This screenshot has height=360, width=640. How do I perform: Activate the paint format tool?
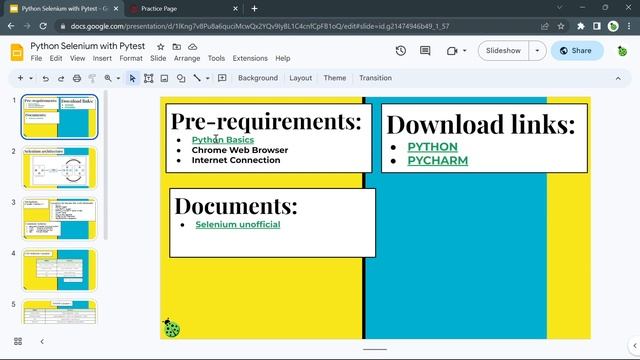pos(92,78)
